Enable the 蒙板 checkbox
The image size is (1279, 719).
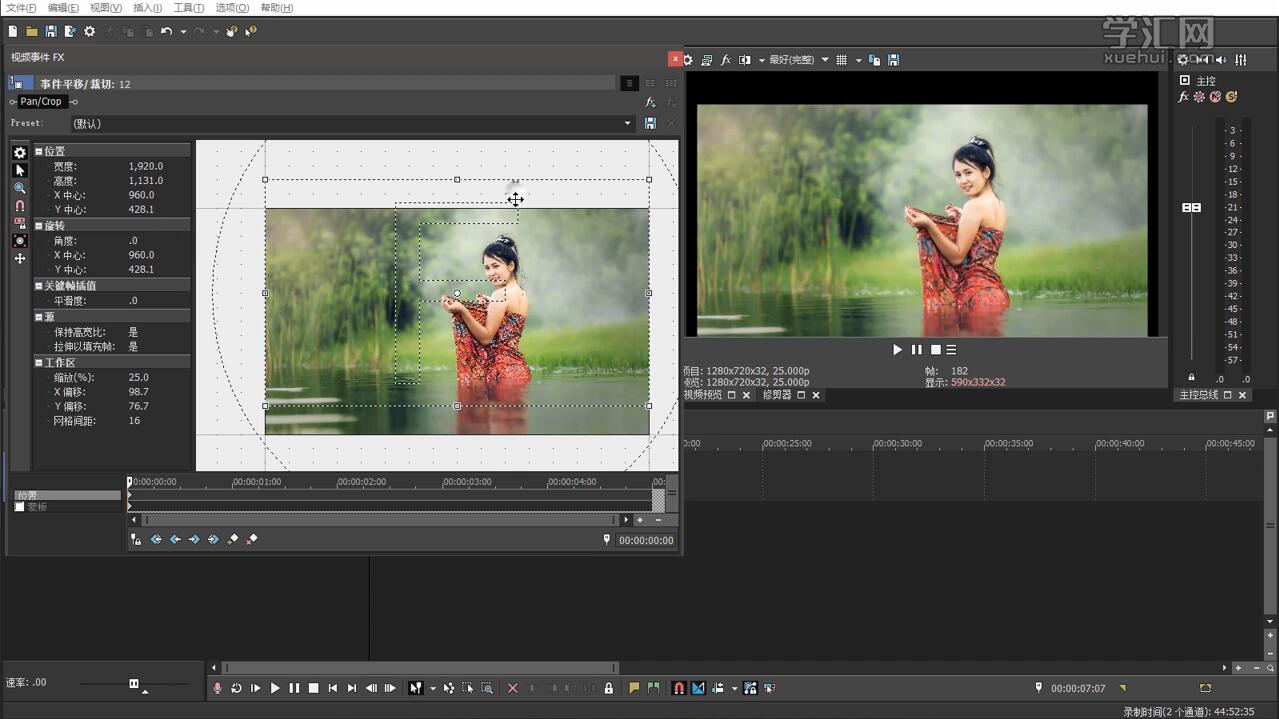click(x=19, y=507)
